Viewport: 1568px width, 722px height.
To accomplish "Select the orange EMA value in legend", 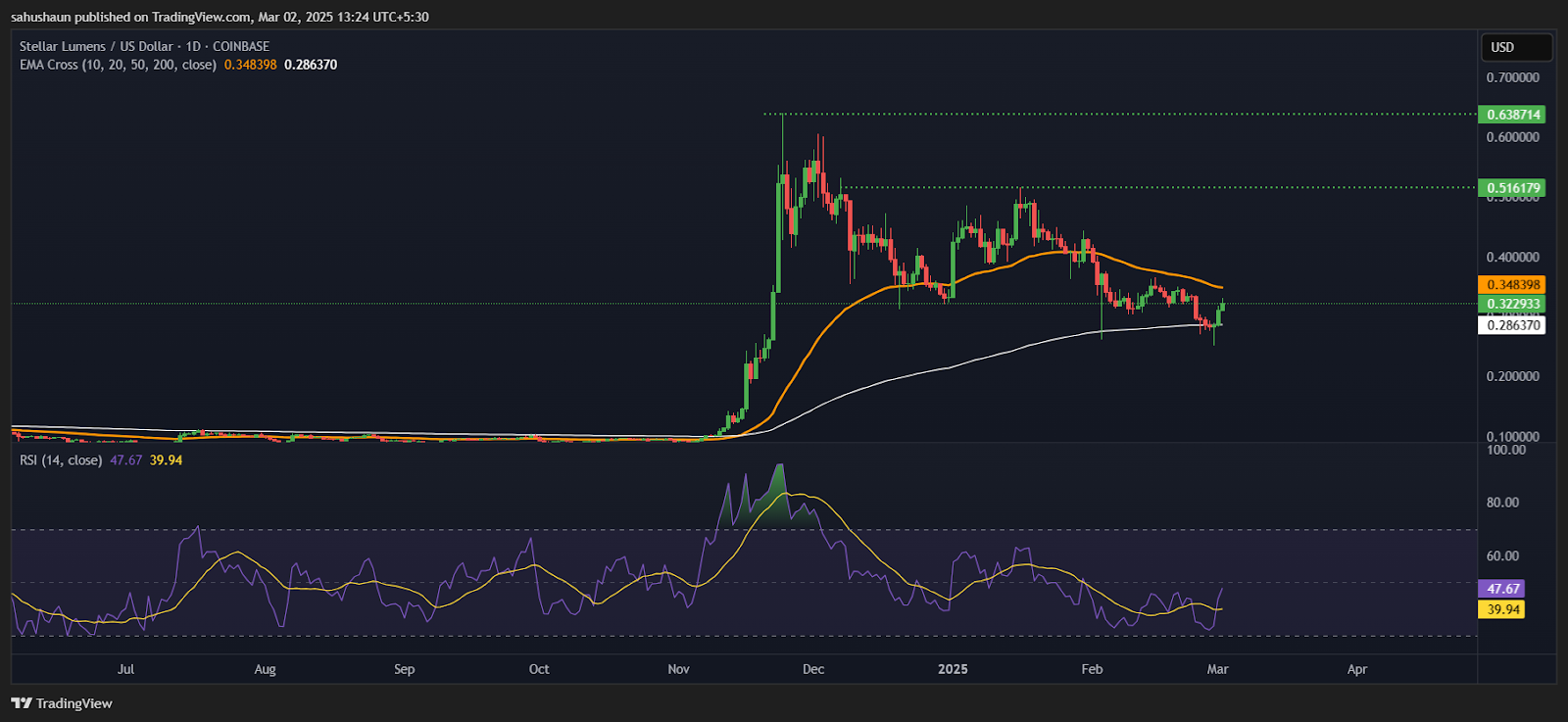I will pyautogui.click(x=250, y=65).
